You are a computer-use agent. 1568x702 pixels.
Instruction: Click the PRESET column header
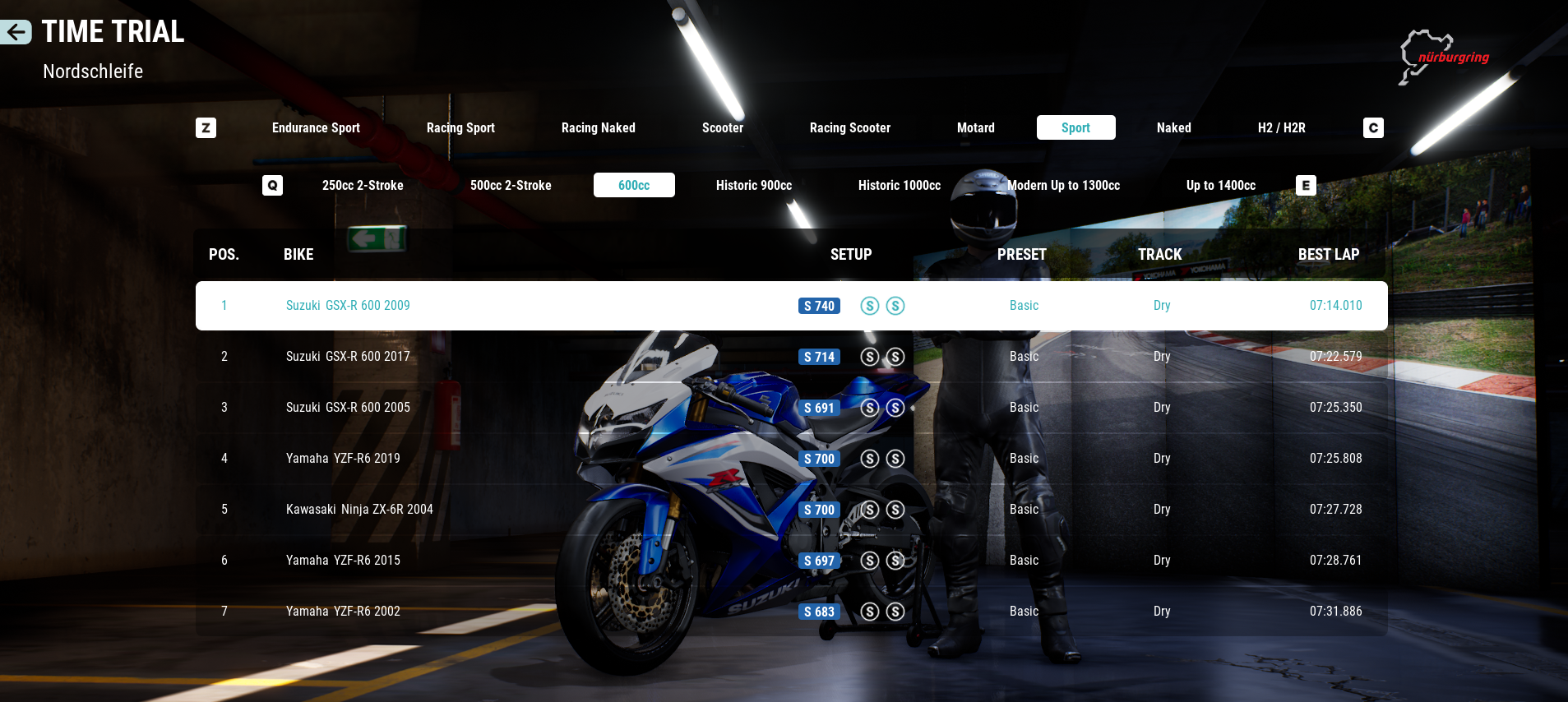point(1022,255)
